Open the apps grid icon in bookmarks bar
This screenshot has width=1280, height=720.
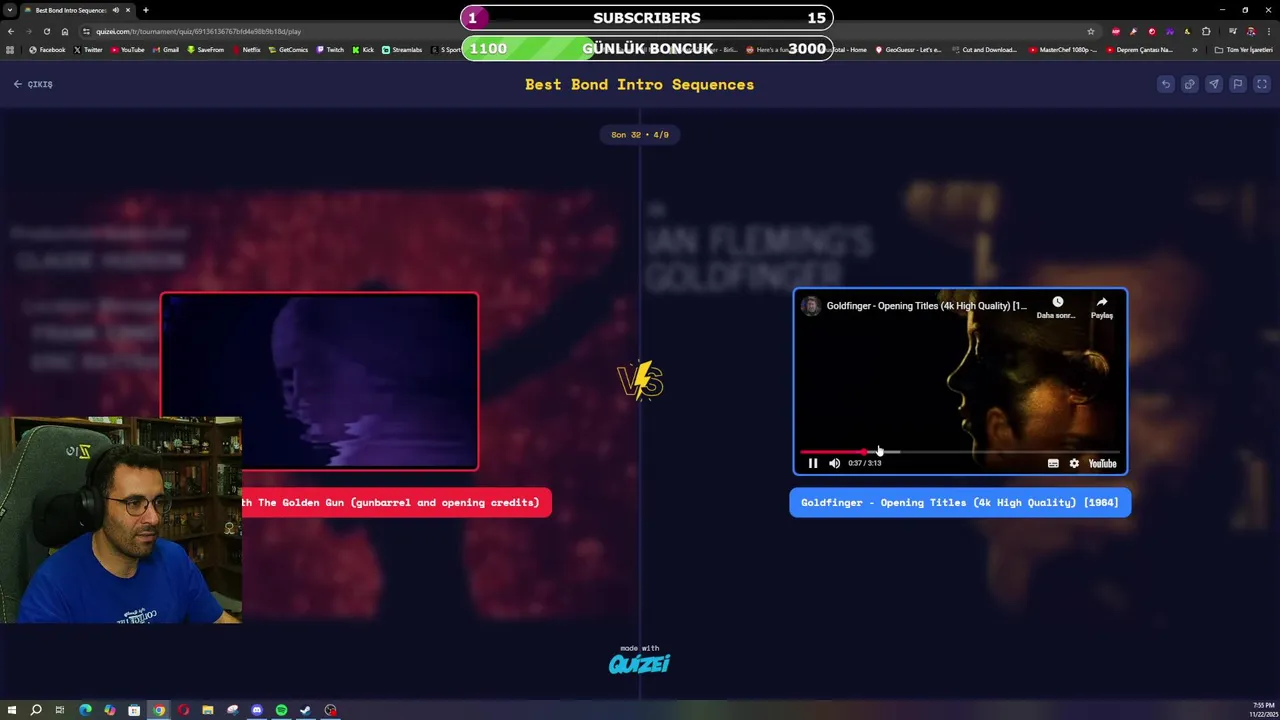point(11,49)
